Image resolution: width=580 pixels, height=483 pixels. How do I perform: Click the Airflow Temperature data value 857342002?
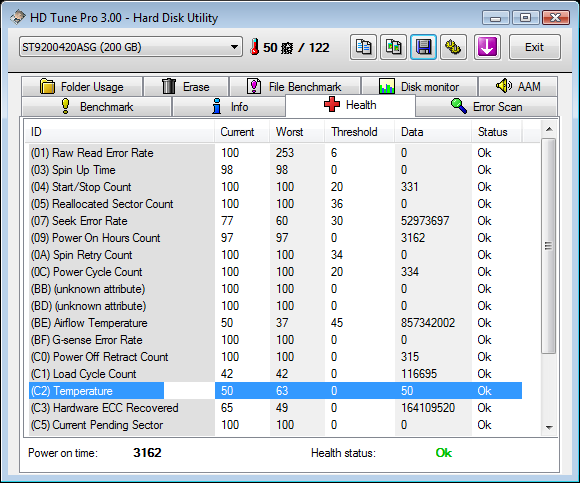click(x=428, y=323)
